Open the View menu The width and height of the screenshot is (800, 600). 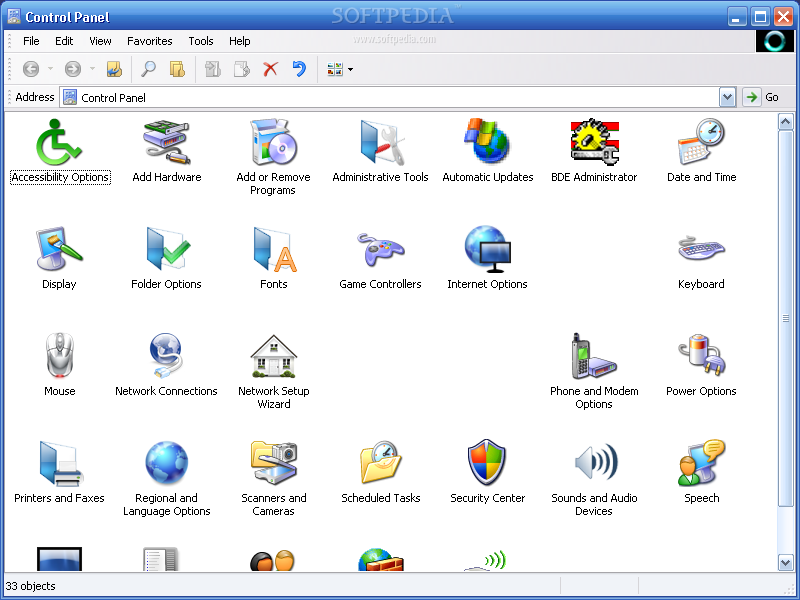click(x=100, y=41)
